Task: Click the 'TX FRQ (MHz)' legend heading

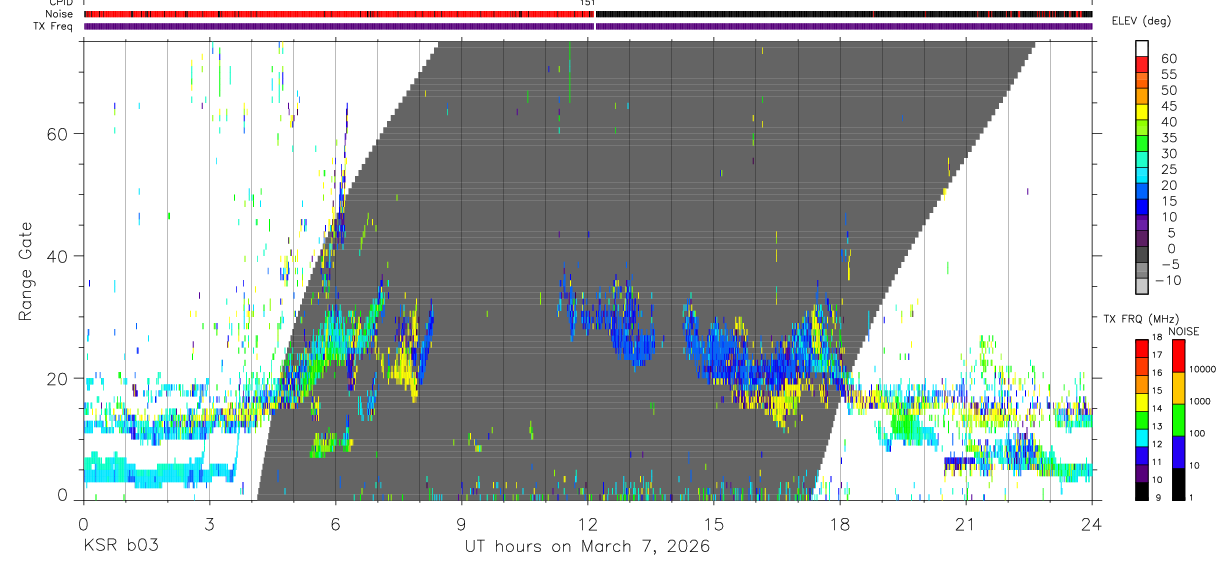Action: pos(1140,319)
